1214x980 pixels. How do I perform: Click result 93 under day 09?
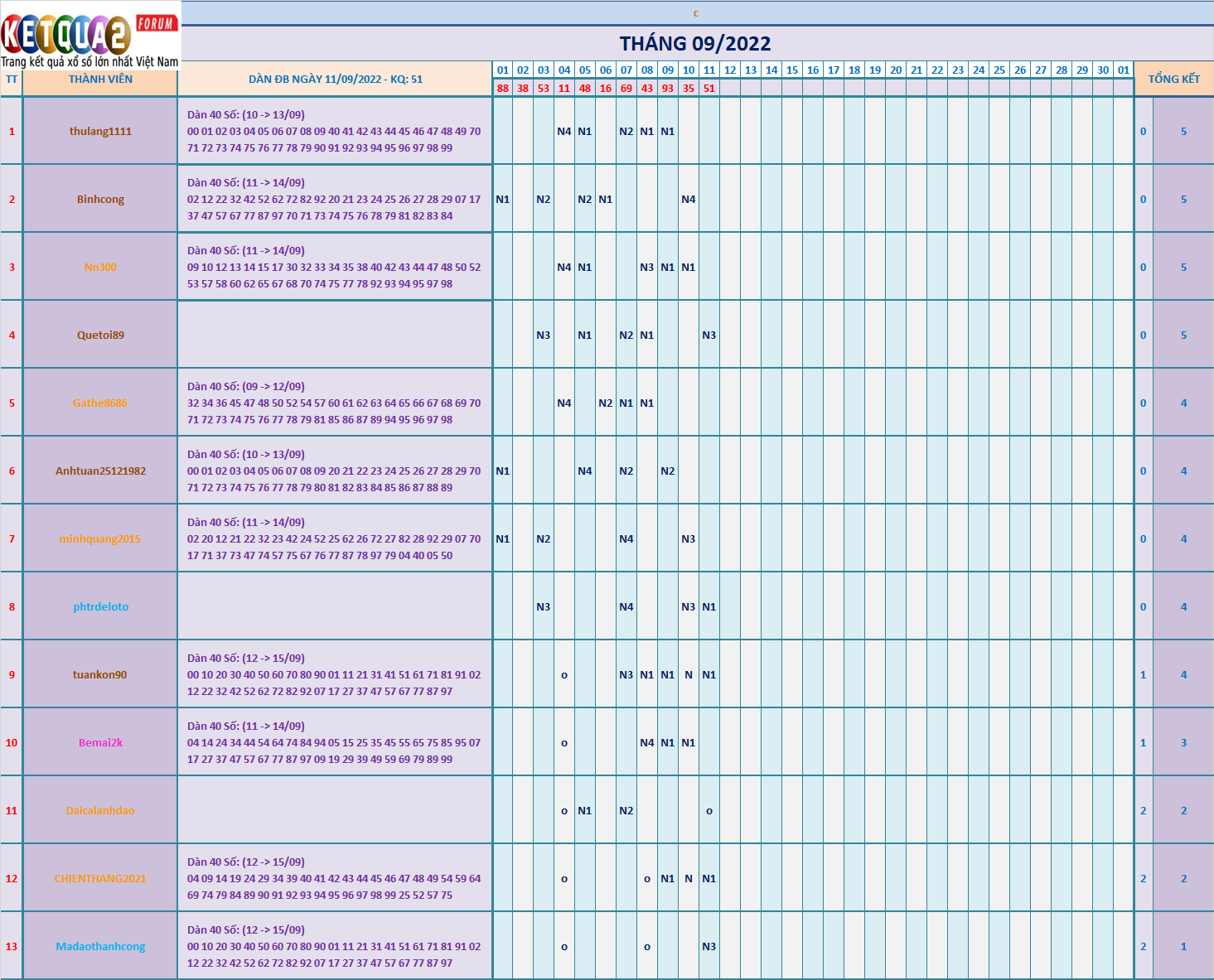[x=668, y=88]
